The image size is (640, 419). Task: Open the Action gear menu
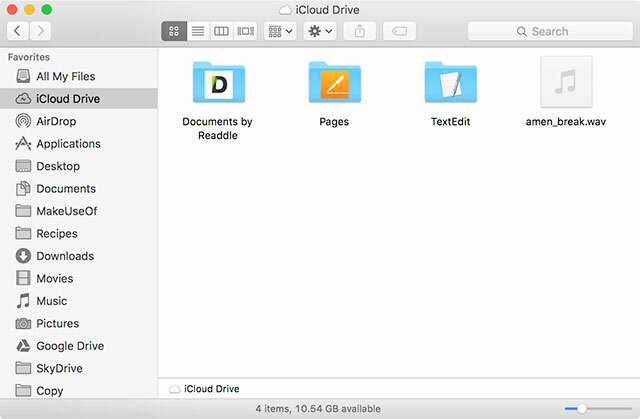tap(320, 31)
